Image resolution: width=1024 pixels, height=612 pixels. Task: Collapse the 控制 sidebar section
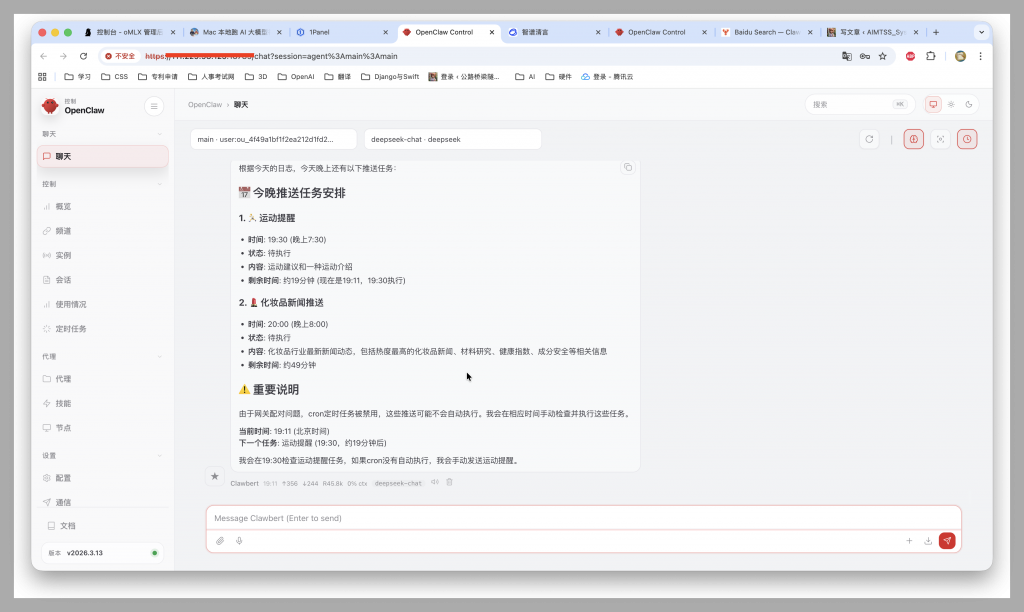click(x=161, y=184)
